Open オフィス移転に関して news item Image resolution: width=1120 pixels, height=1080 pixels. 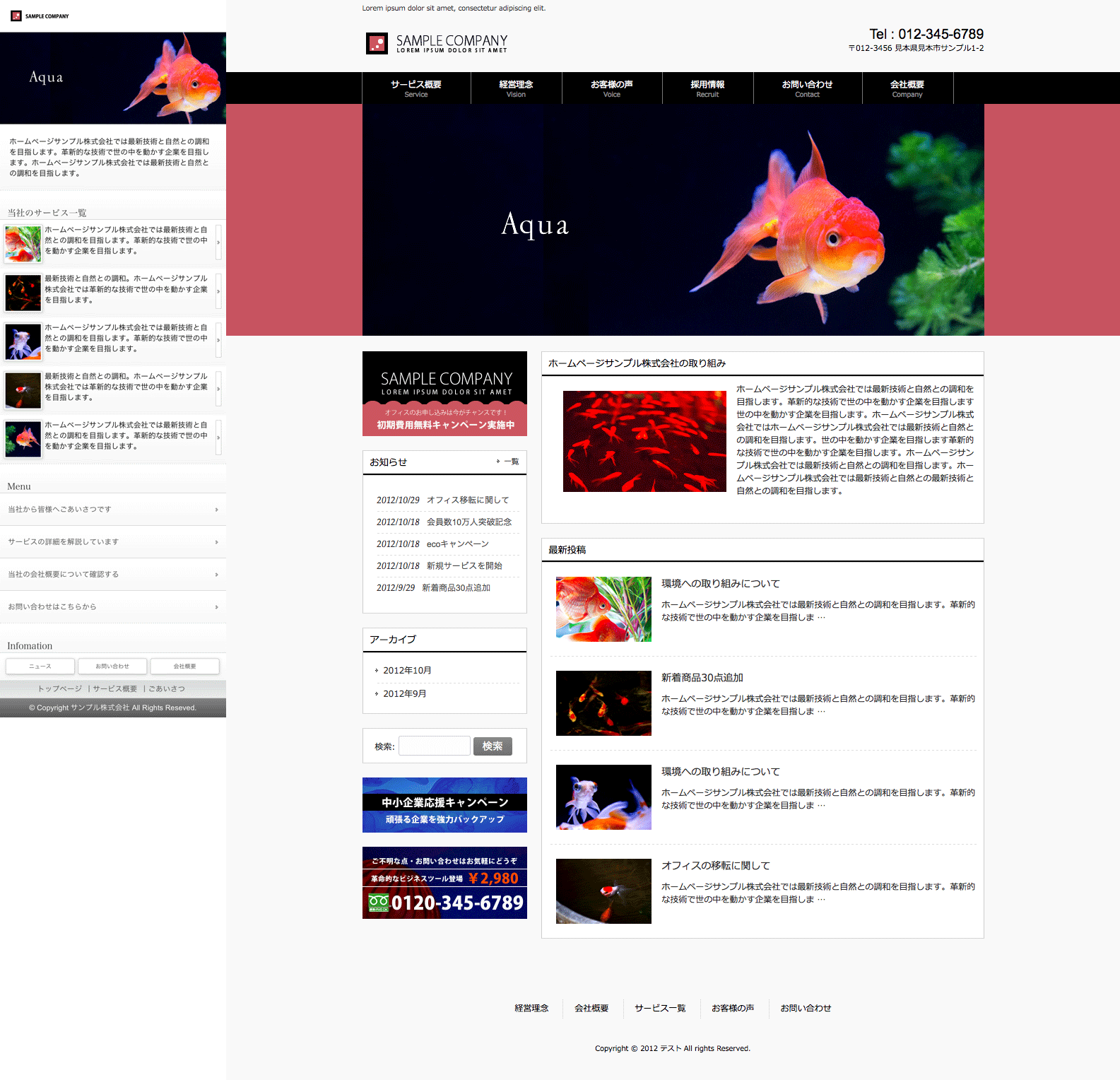467,500
